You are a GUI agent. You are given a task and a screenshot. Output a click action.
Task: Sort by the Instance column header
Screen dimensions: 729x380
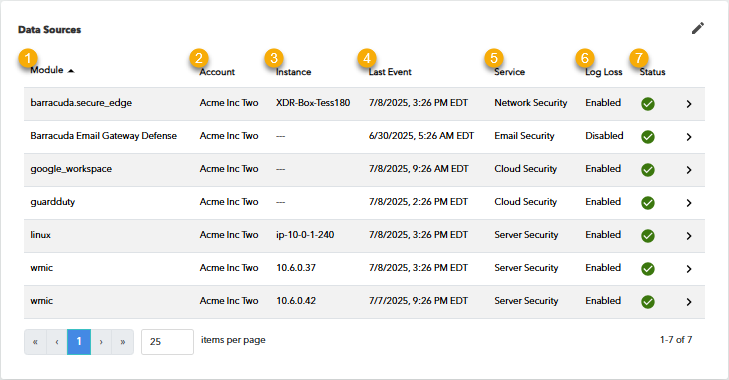293,72
